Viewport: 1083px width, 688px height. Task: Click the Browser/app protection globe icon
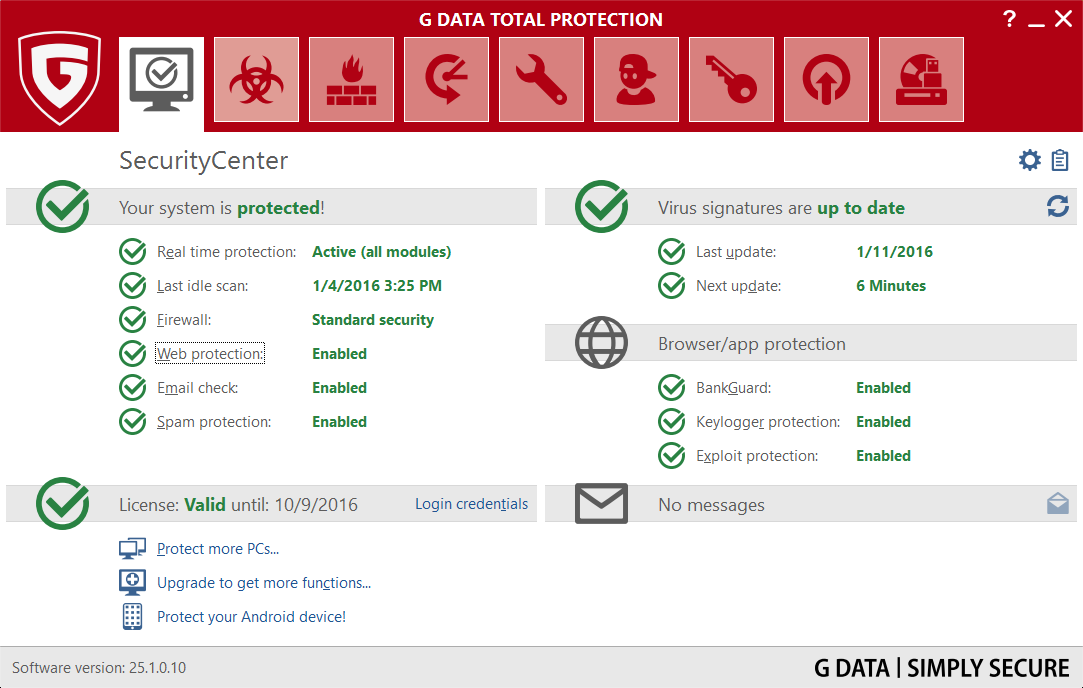coord(602,343)
